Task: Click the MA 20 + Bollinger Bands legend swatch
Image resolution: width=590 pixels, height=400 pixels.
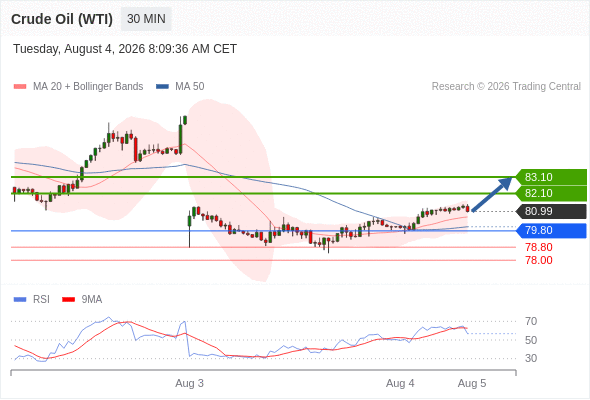Action: [20, 87]
